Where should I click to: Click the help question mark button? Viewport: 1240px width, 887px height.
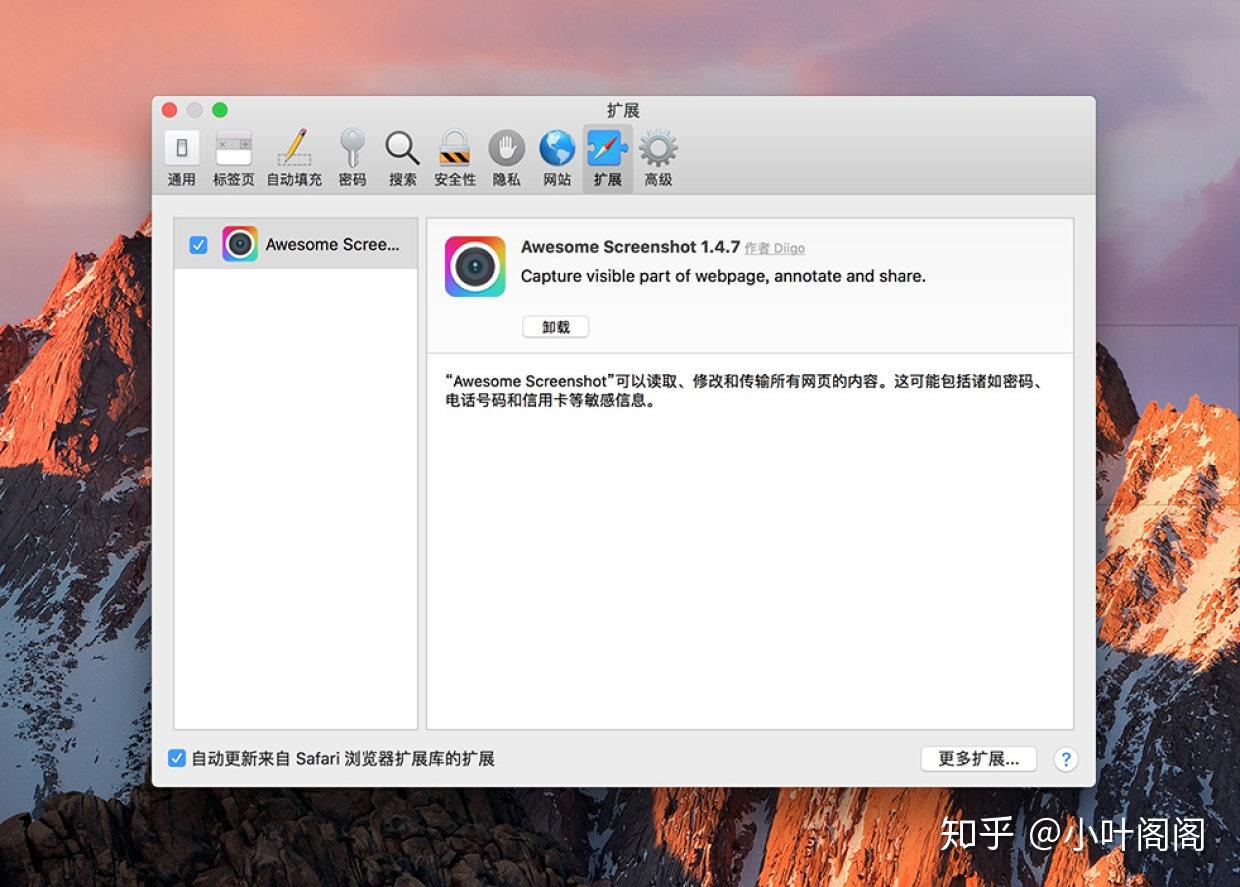tap(1066, 759)
